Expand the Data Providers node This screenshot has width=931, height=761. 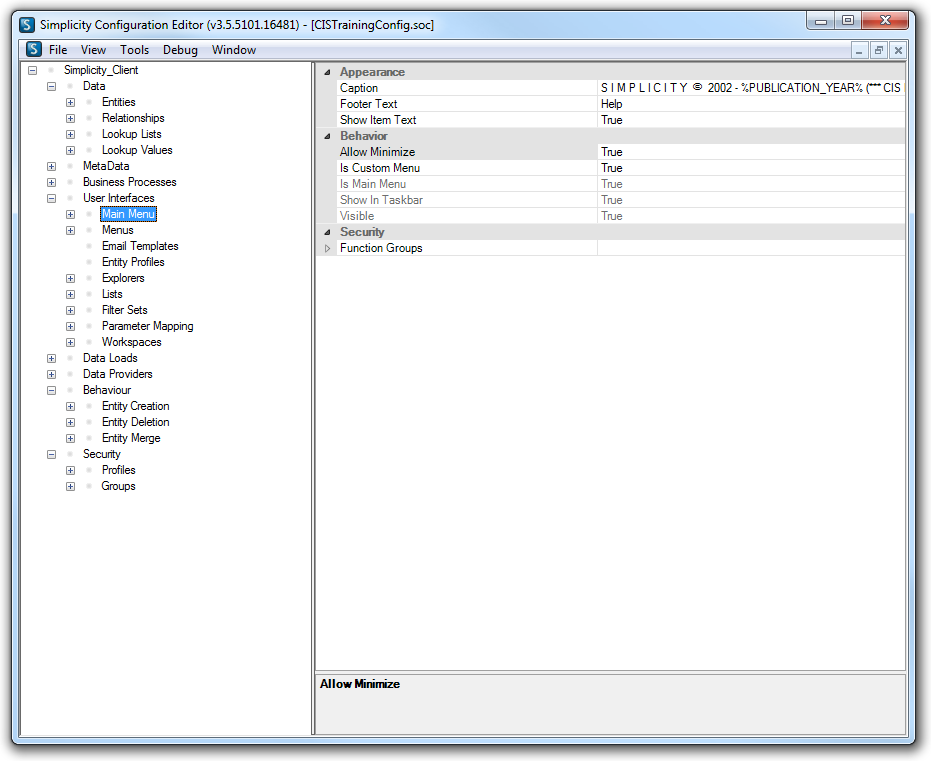(x=52, y=375)
